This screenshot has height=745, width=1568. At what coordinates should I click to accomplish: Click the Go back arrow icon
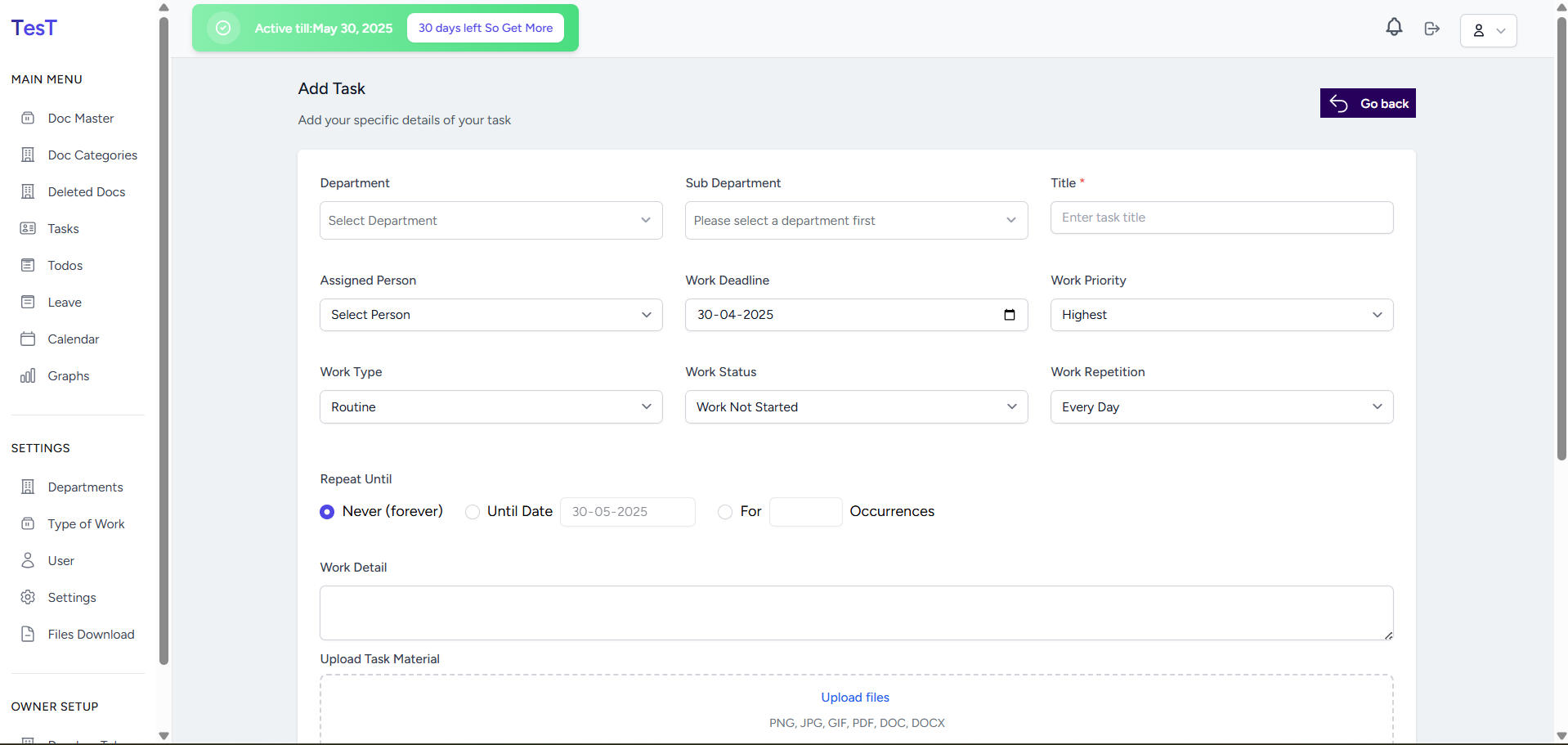click(1338, 103)
